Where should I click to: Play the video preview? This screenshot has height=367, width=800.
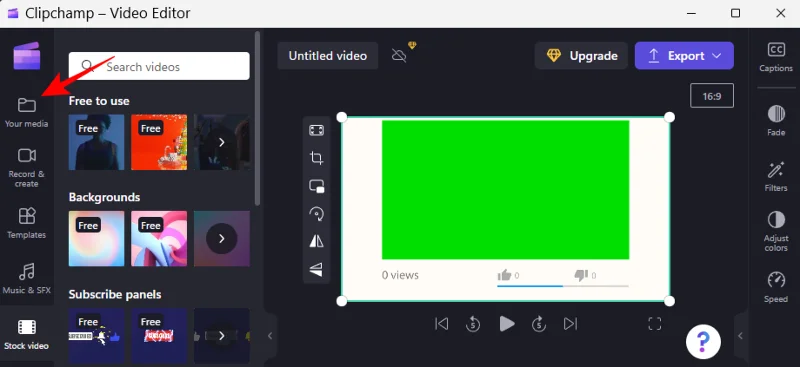[x=507, y=324]
